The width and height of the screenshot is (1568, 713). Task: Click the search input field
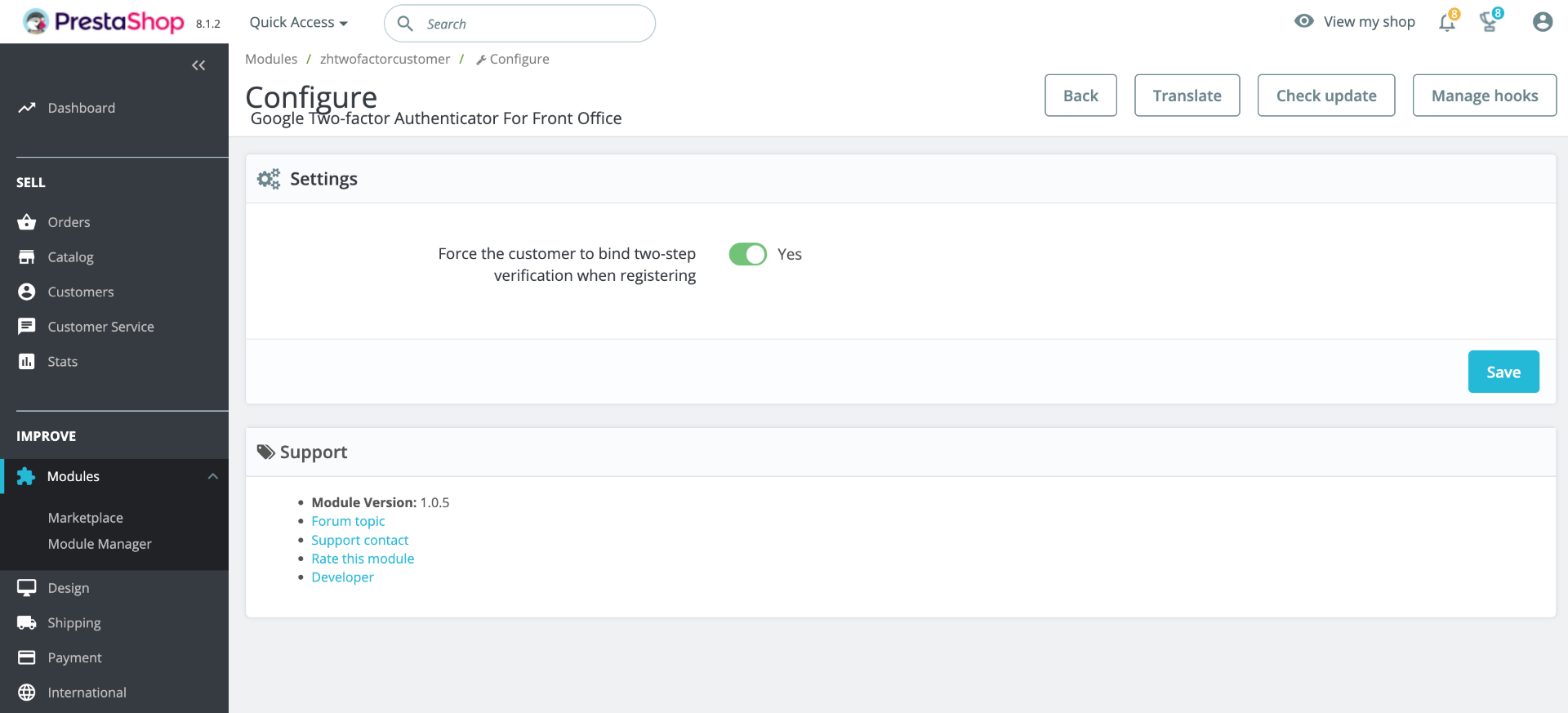click(x=531, y=24)
